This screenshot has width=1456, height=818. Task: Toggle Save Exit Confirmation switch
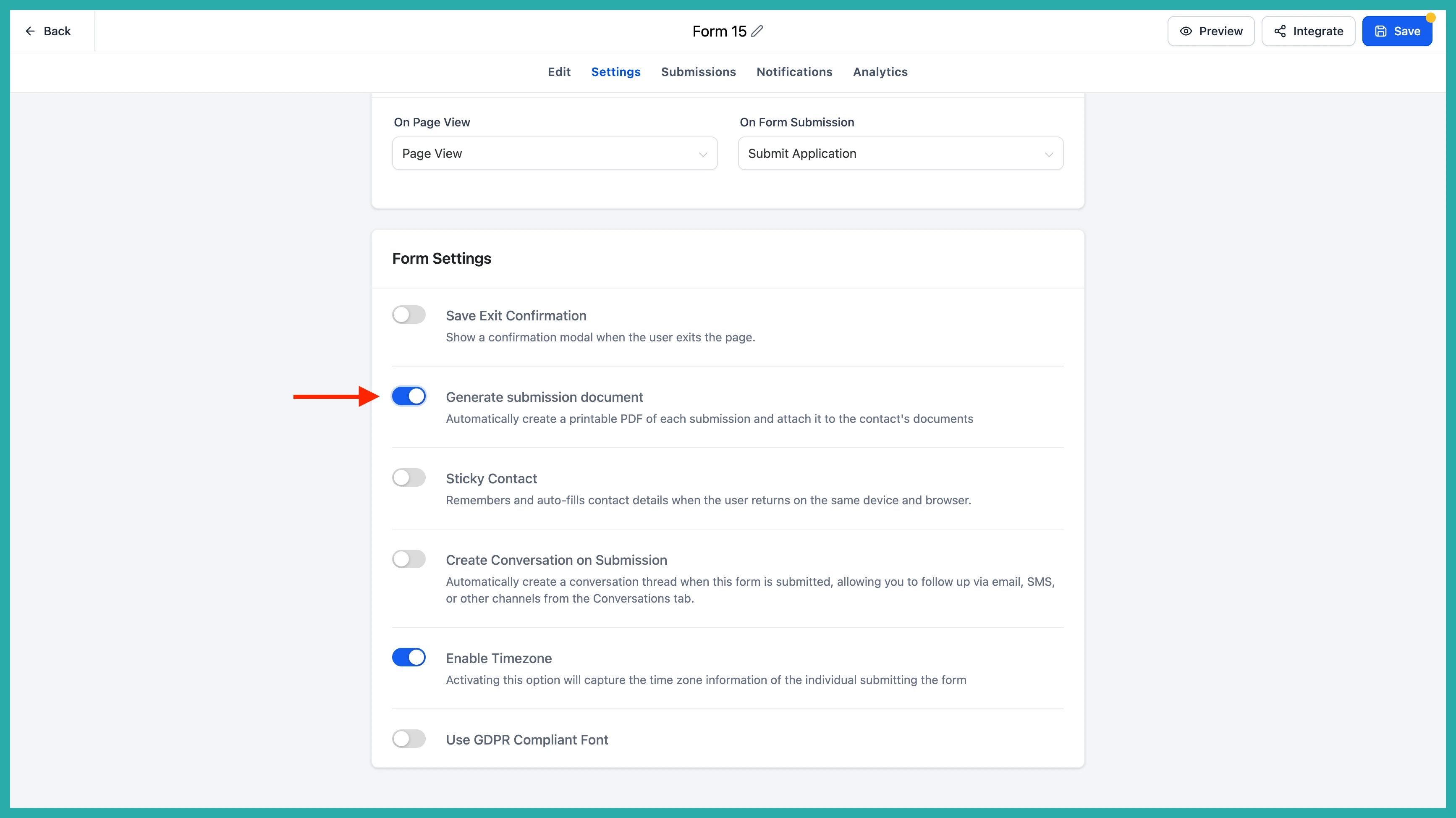point(409,315)
